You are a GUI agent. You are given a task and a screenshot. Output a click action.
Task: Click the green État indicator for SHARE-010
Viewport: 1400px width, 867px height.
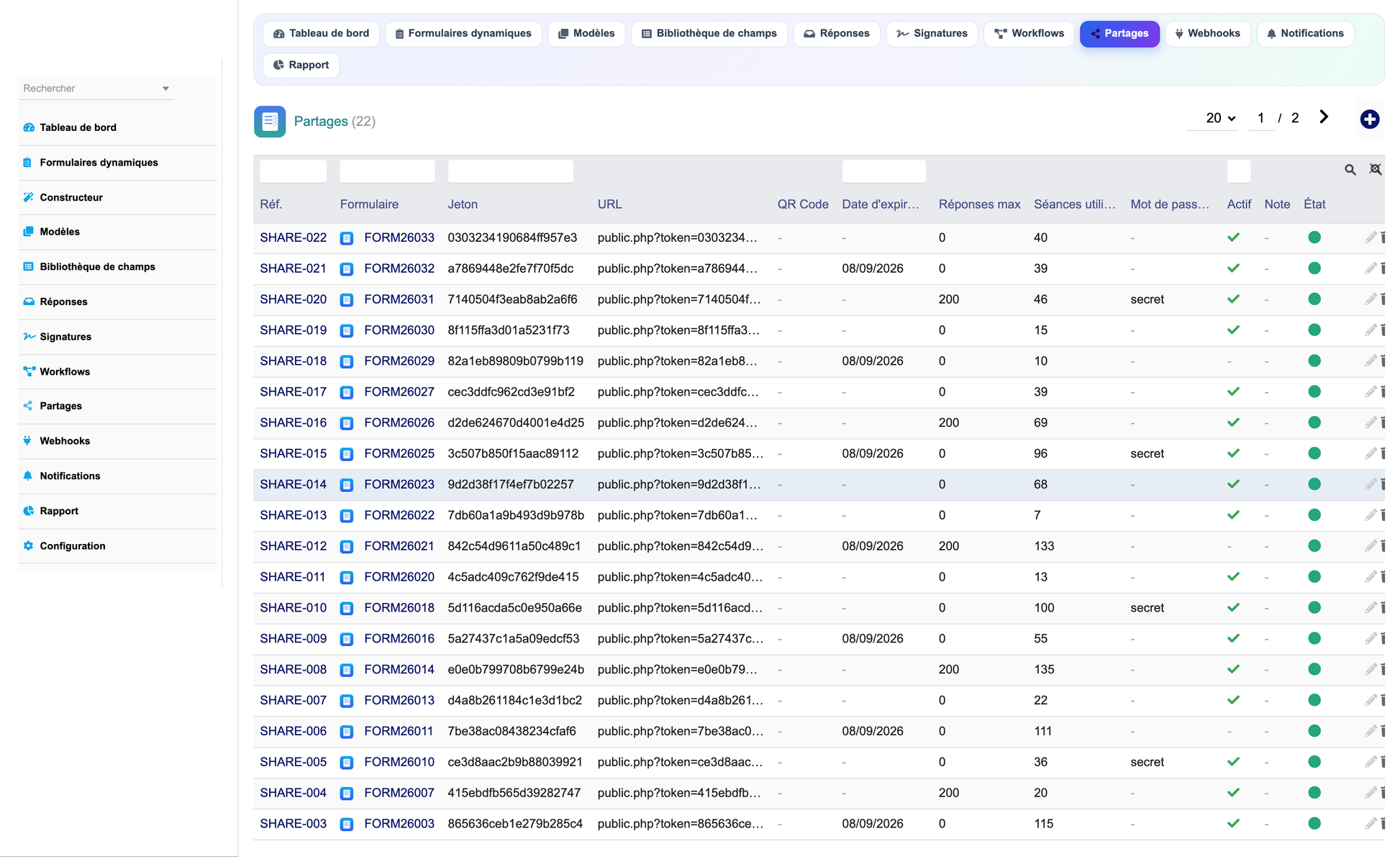click(1314, 607)
